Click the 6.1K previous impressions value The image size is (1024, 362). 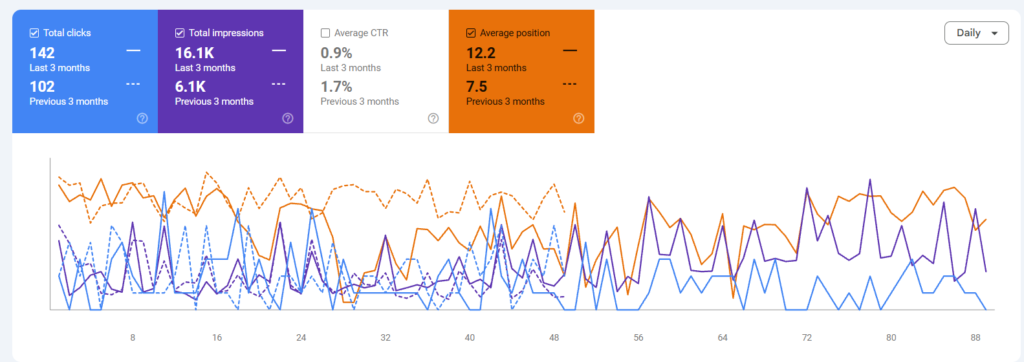click(x=191, y=87)
